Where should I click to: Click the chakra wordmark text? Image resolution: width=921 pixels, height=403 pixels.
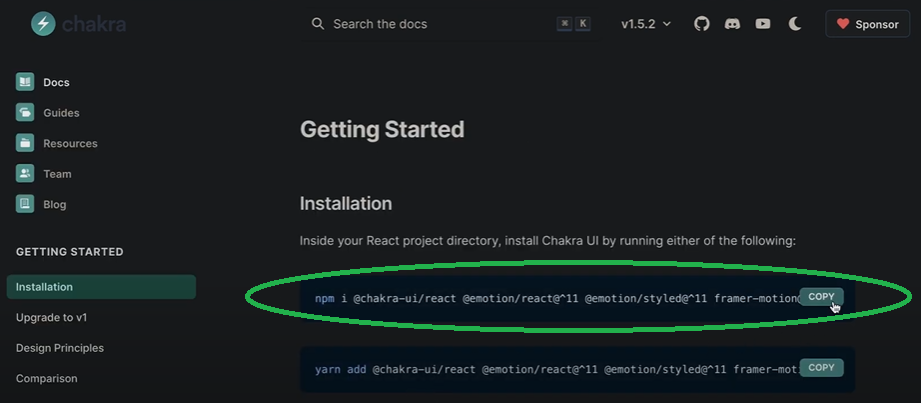click(94, 24)
